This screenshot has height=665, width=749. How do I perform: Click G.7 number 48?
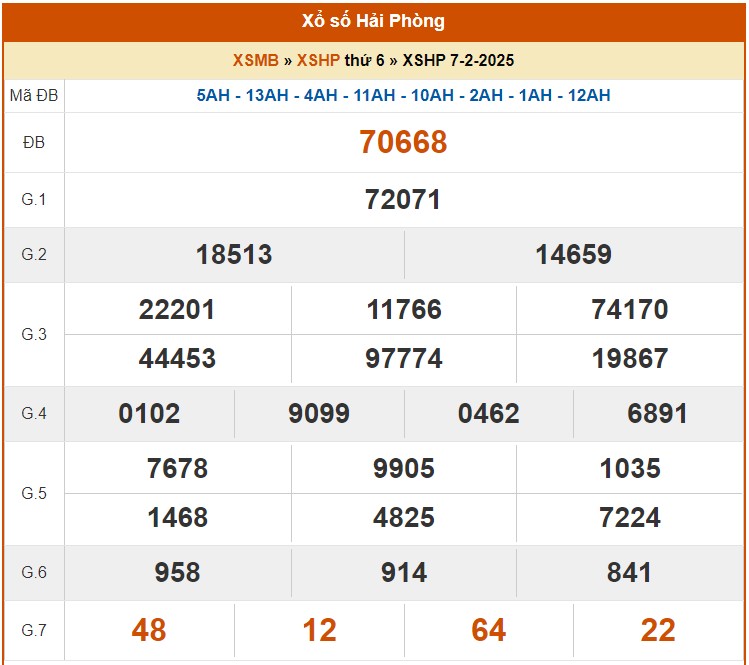(149, 631)
